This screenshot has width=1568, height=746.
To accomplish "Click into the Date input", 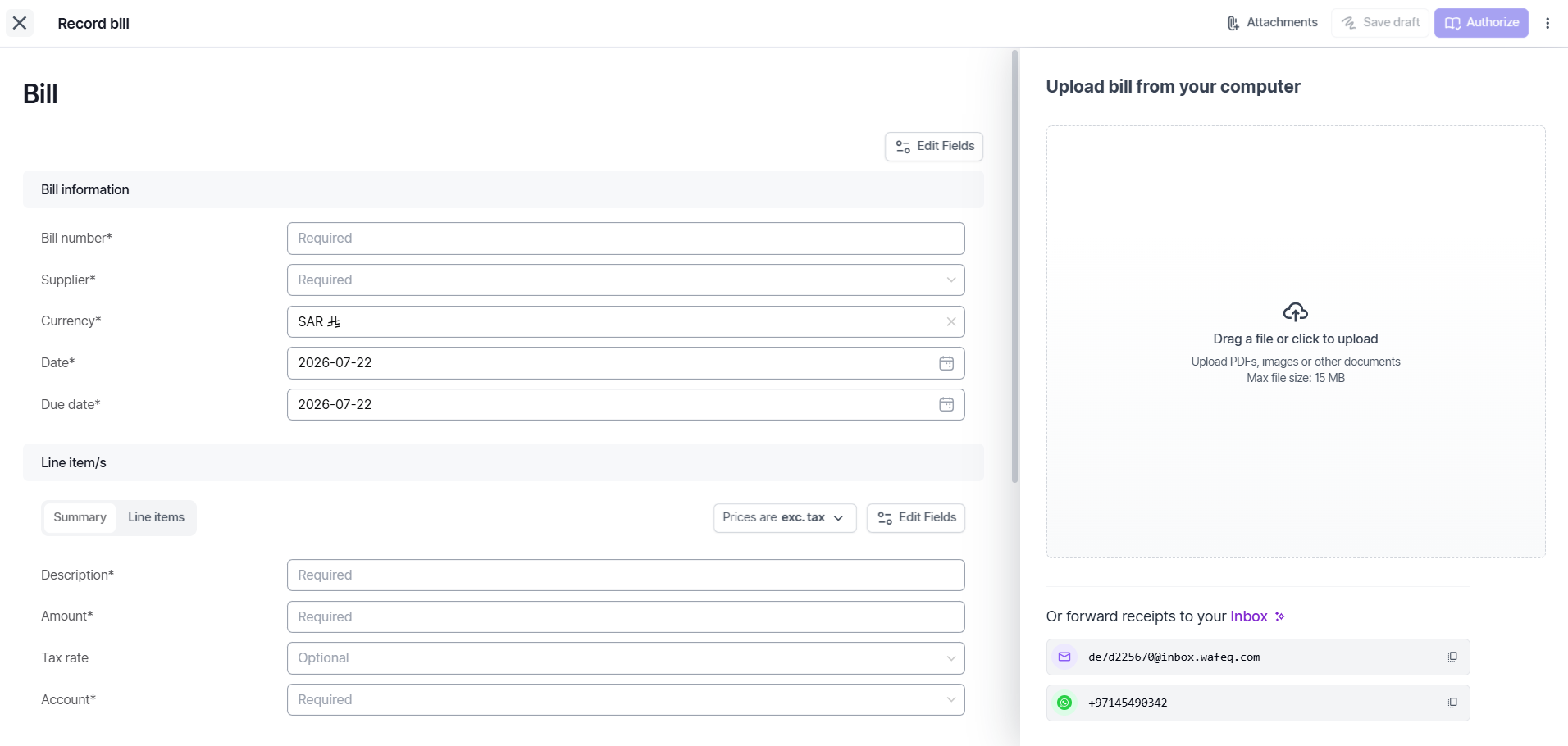I will click(x=626, y=363).
